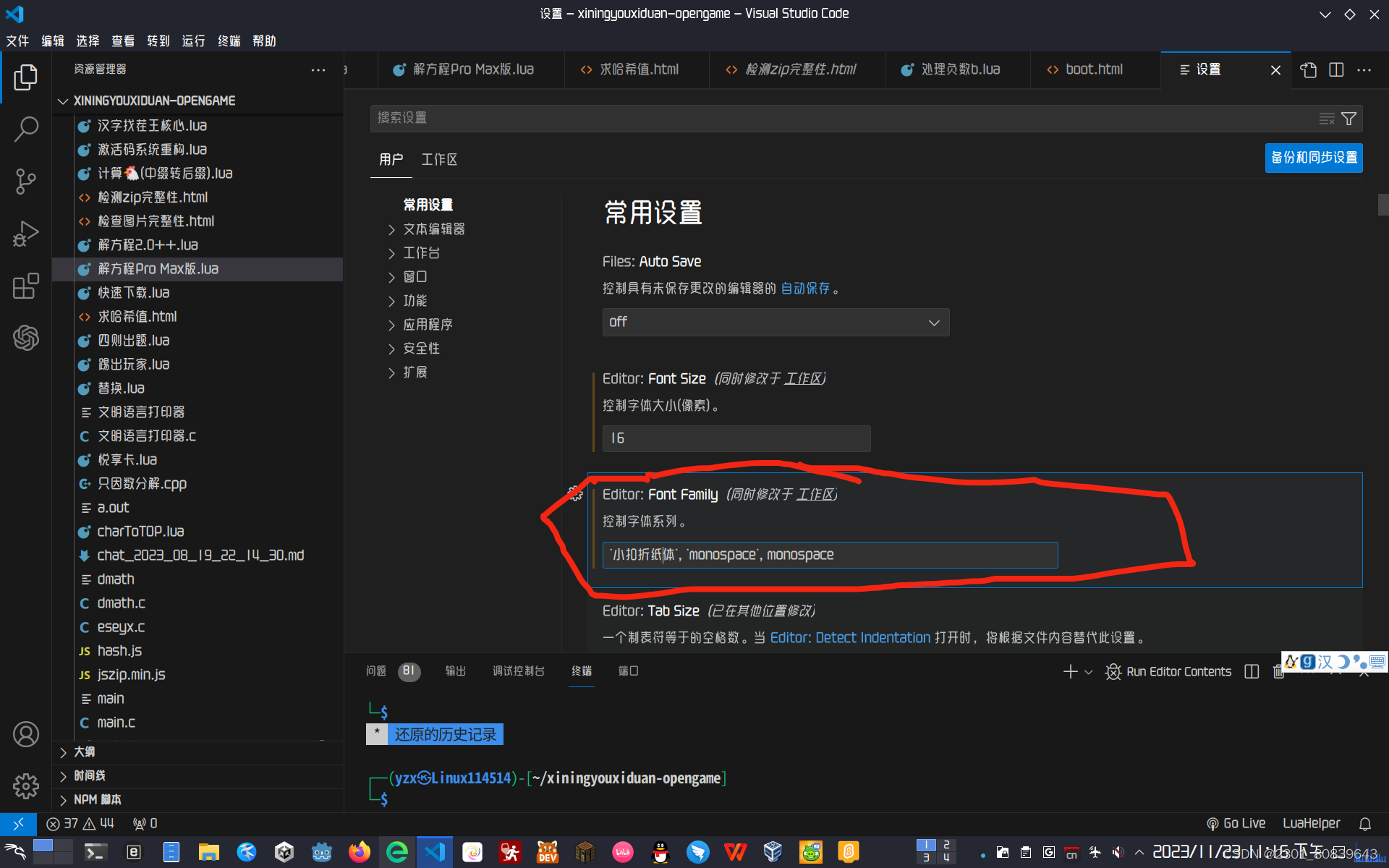The width and height of the screenshot is (1389, 868).
Task: Open the ChatGPT sidebar icon
Action: click(x=26, y=338)
